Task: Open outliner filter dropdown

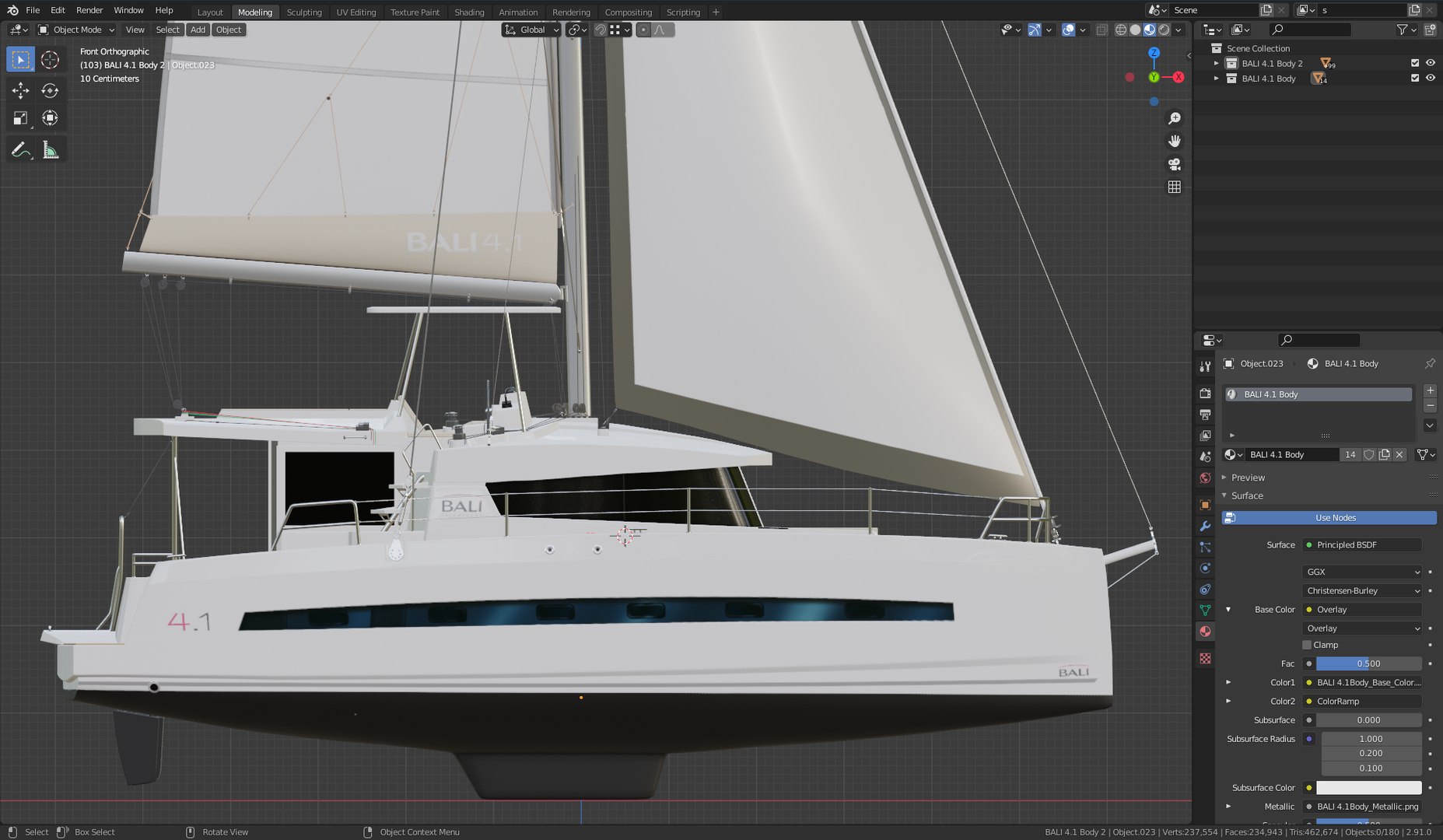Action: click(1405, 30)
